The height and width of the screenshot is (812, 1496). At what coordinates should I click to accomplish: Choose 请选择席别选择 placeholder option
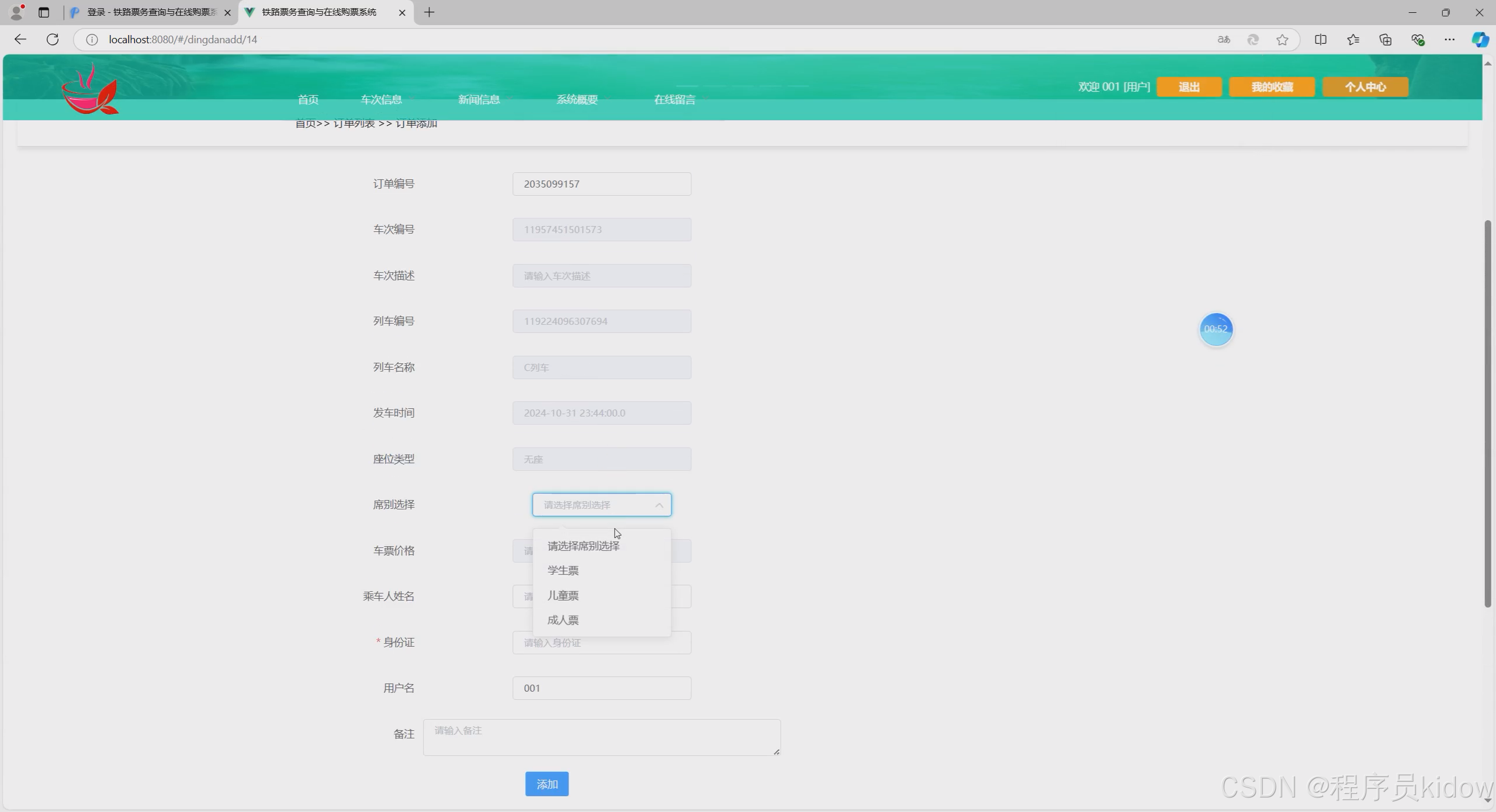coord(602,546)
